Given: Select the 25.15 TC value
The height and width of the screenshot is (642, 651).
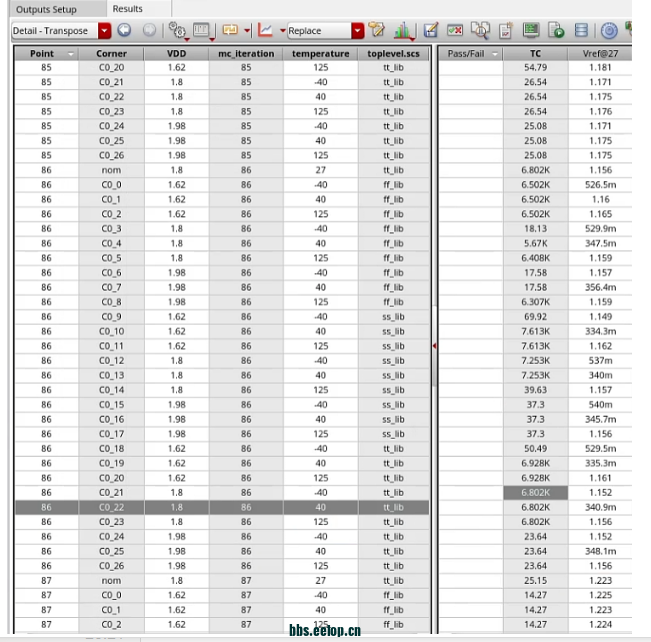Looking at the screenshot, I should click(535, 581).
